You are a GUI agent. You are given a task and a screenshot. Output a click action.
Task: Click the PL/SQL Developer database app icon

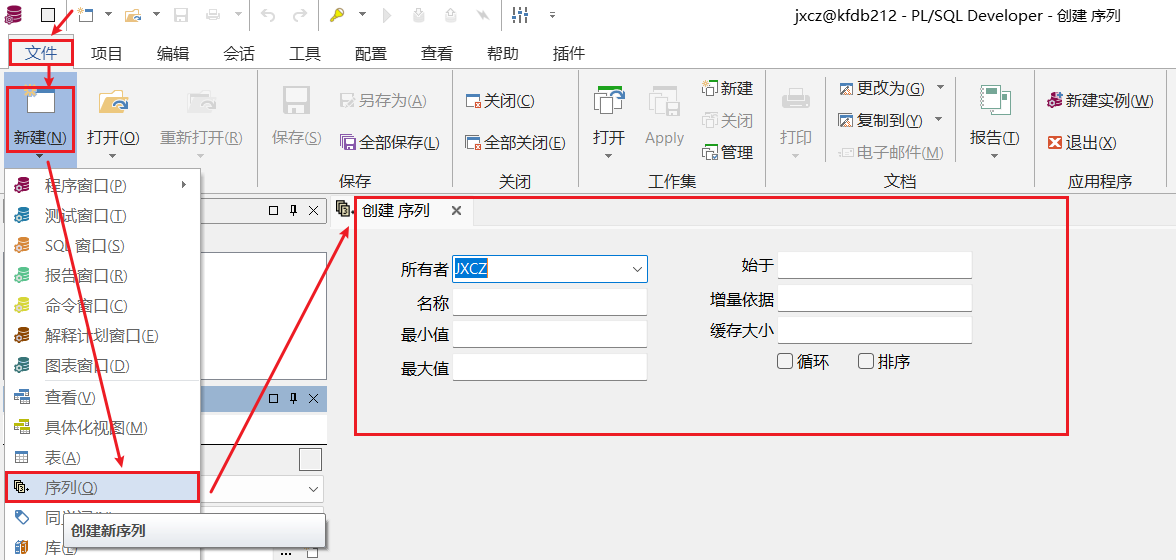click(14, 14)
